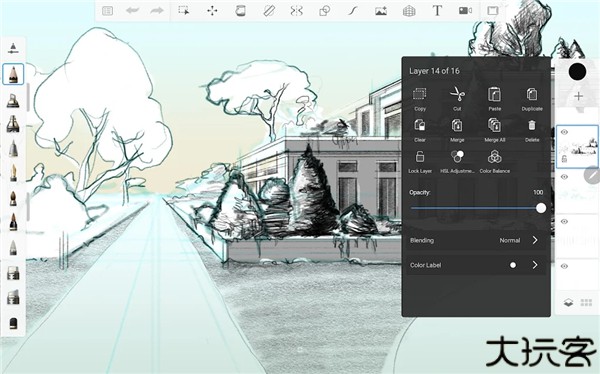This screenshot has height=374, width=600.
Task: Start time-lapse recording with camera icon
Action: pyautogui.click(x=465, y=11)
